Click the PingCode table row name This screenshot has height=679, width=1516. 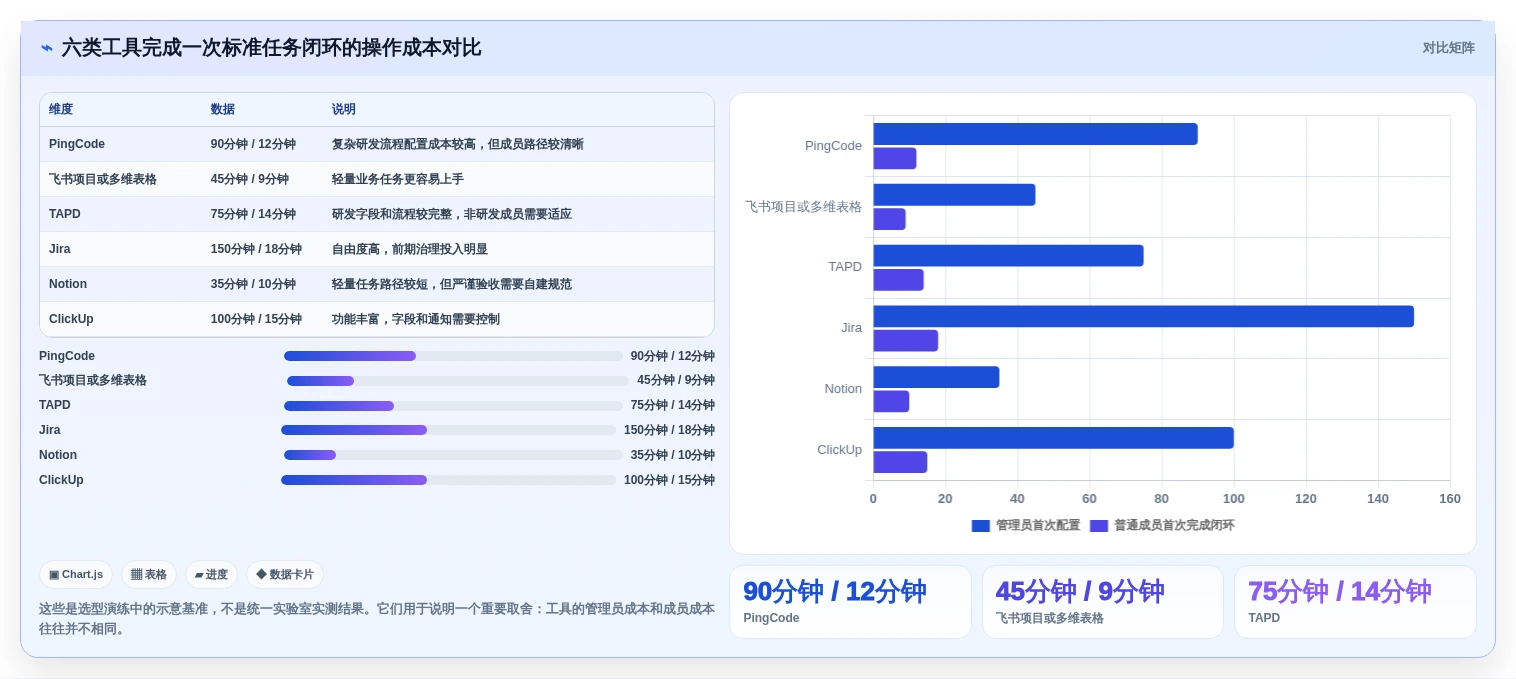(77, 144)
